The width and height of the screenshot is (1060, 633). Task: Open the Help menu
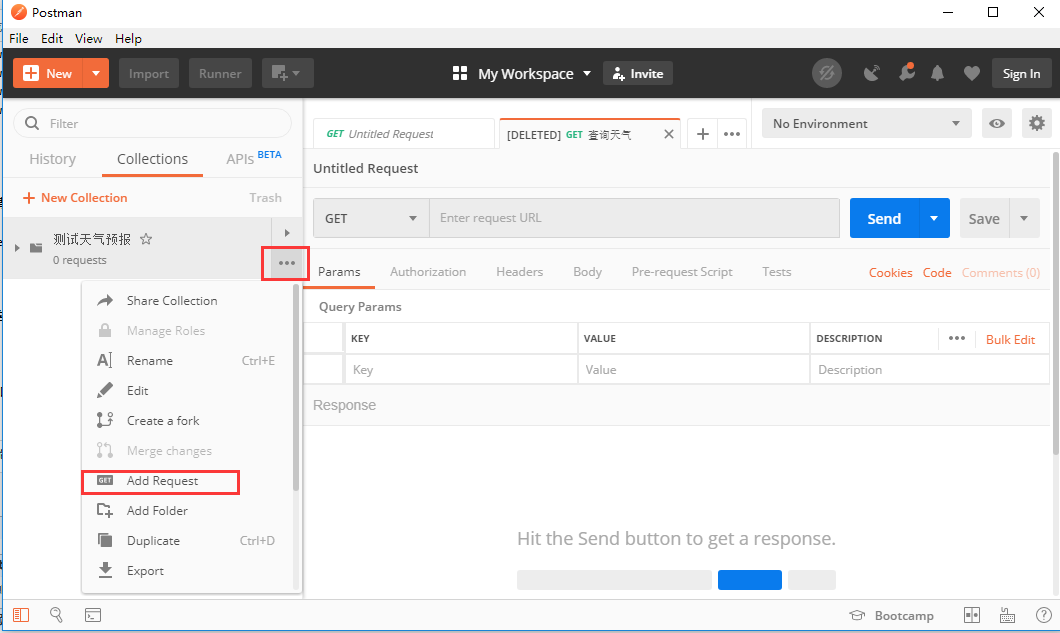(128, 39)
